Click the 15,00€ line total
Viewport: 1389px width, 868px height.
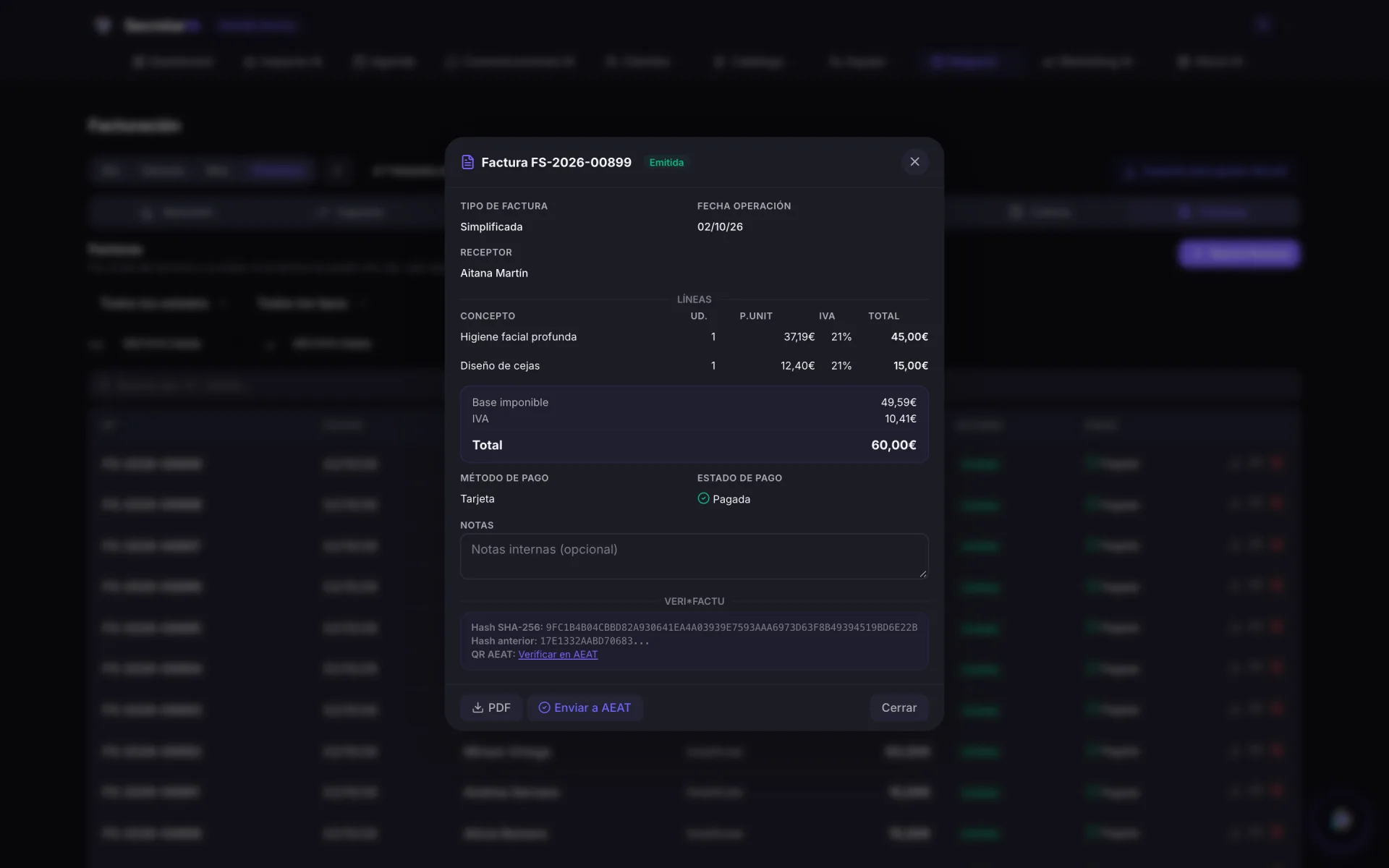(911, 366)
